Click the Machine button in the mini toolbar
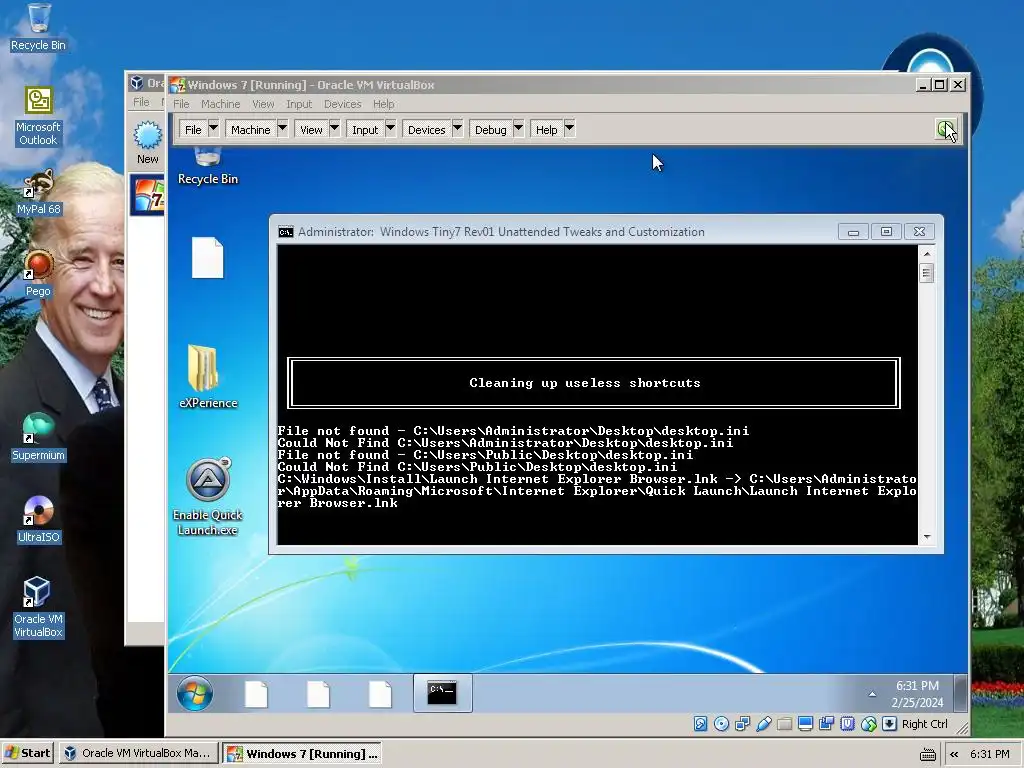This screenshot has width=1024, height=768. [251, 129]
